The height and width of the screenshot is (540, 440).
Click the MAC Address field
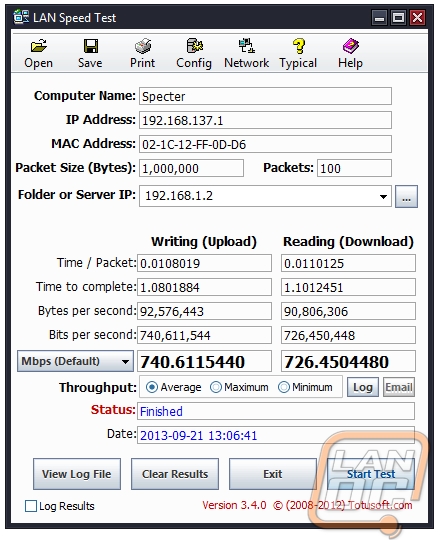(265, 144)
